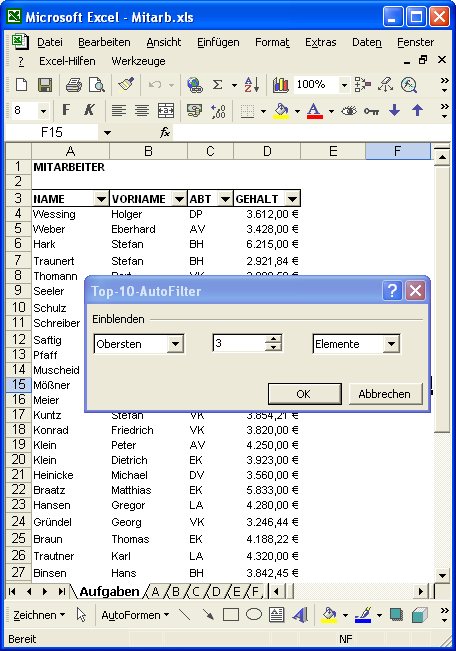
Task: Click the AutoSum sigma icon
Action: [217, 85]
